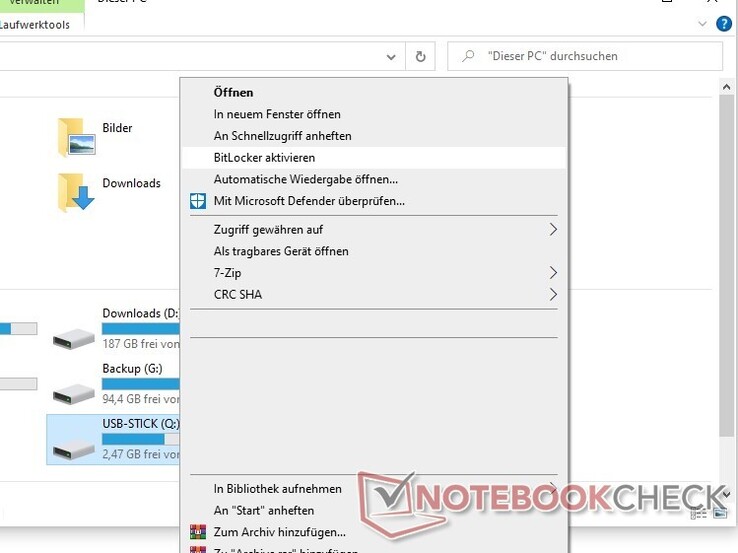This screenshot has width=738, height=553.
Task: Choose Als tragbares Gerät öffnen
Action: (x=374, y=251)
